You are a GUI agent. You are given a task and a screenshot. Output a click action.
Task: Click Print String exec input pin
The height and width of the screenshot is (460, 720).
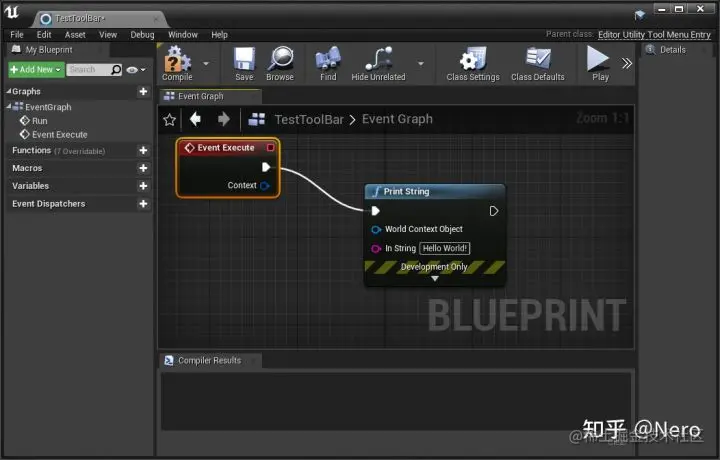pos(375,211)
